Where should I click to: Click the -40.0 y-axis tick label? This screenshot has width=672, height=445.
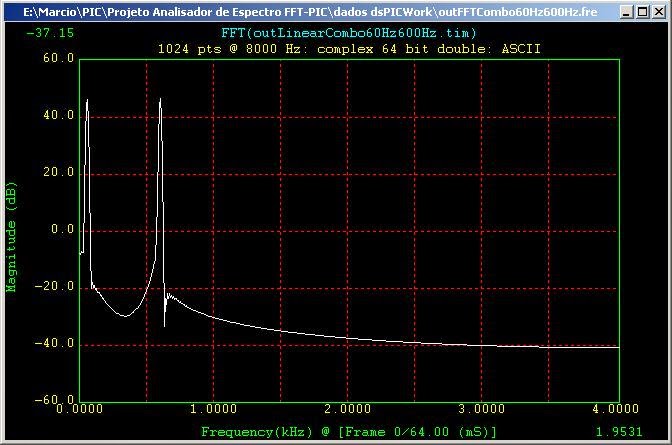click(54, 343)
